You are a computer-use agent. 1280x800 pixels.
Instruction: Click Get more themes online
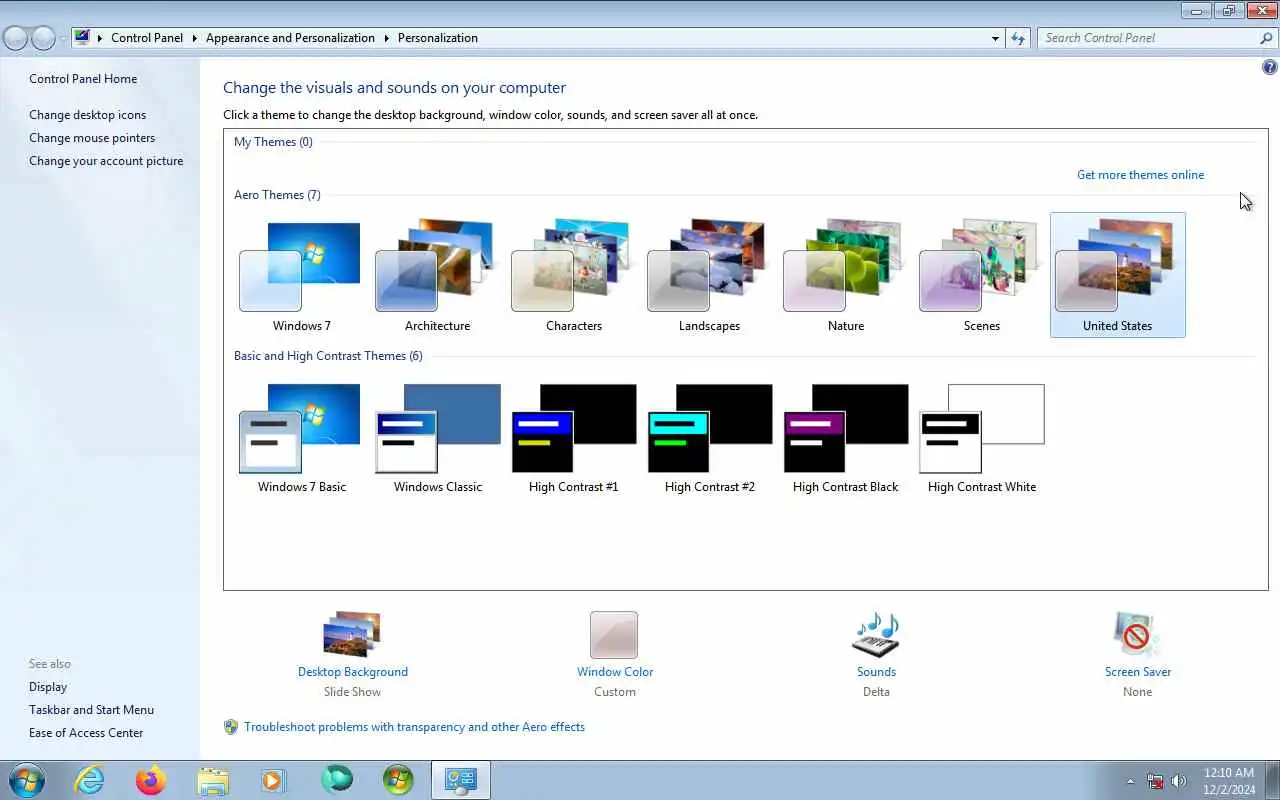click(x=1140, y=175)
